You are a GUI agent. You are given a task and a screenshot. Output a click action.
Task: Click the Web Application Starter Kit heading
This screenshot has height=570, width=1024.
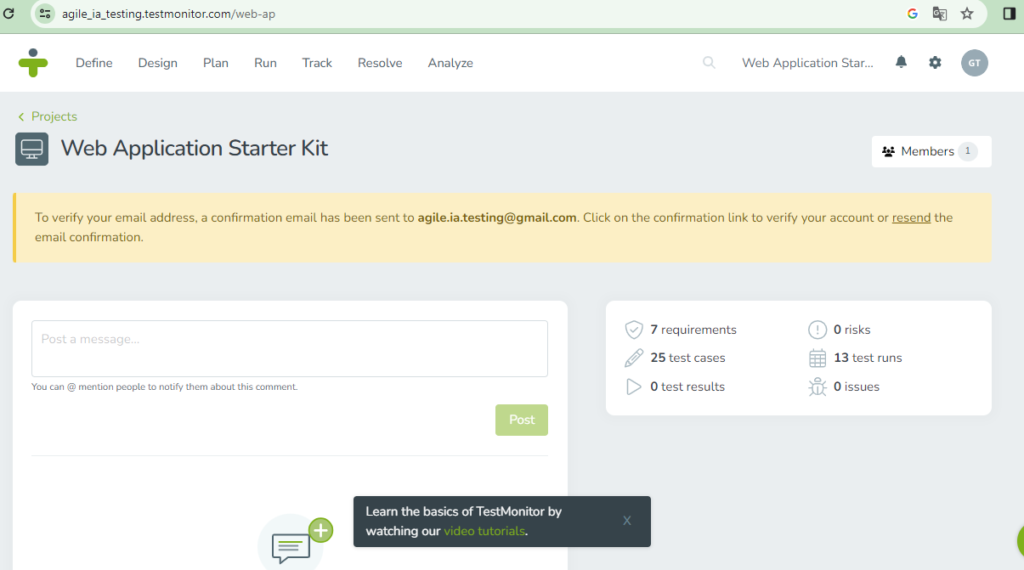(x=195, y=148)
